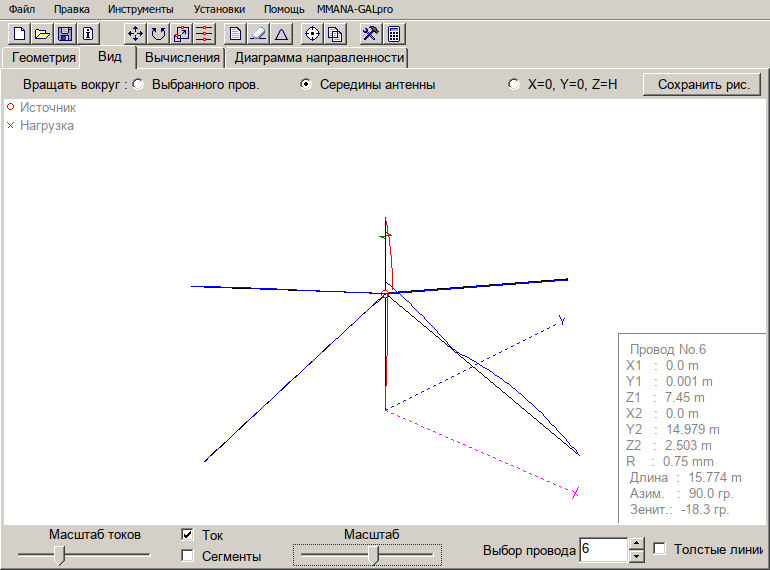
Task: Disable the Ток checkbox
Action: point(187,535)
